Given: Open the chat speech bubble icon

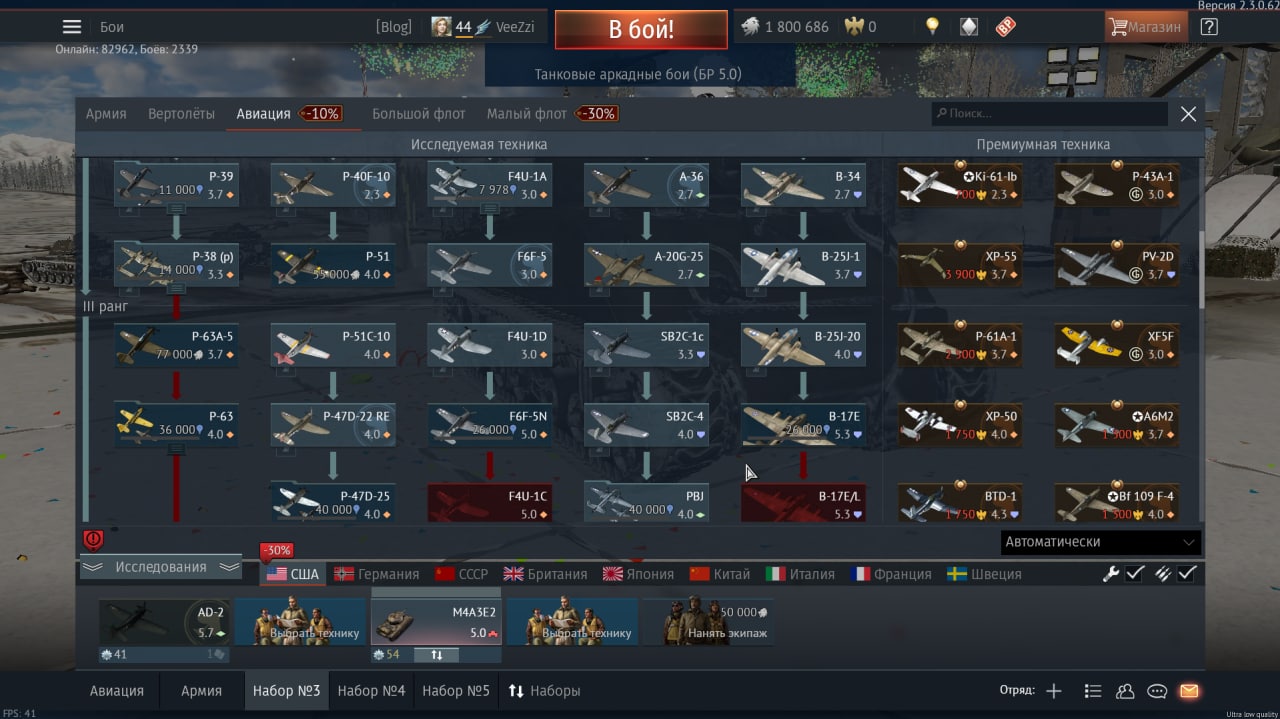Looking at the screenshot, I should click(1157, 691).
